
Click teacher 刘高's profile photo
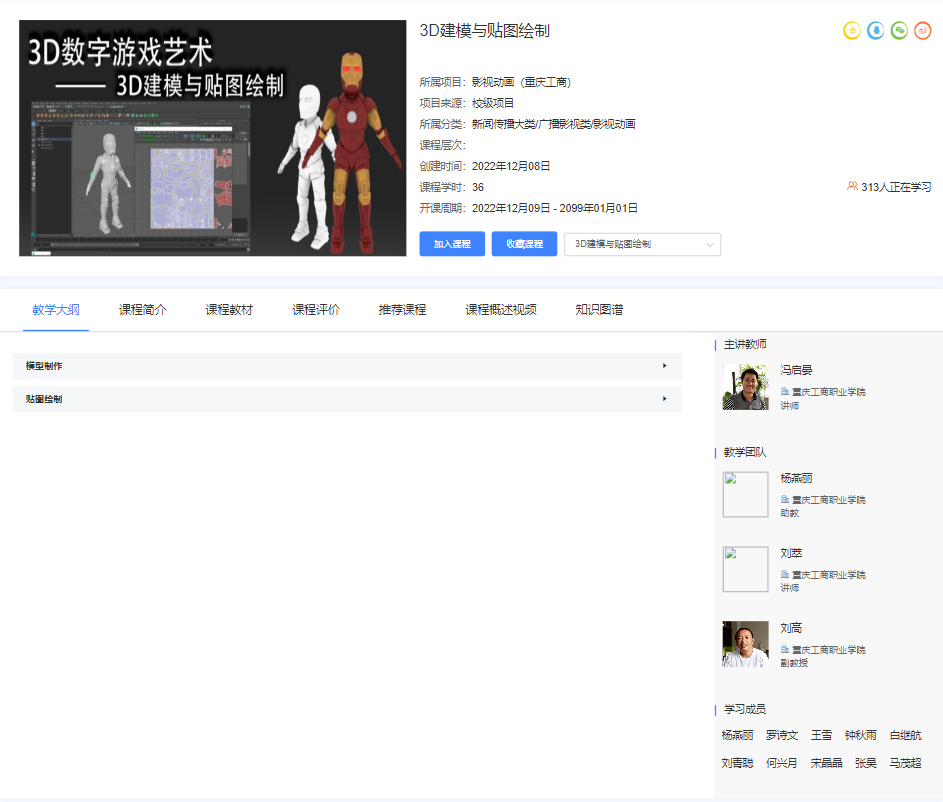click(745, 644)
